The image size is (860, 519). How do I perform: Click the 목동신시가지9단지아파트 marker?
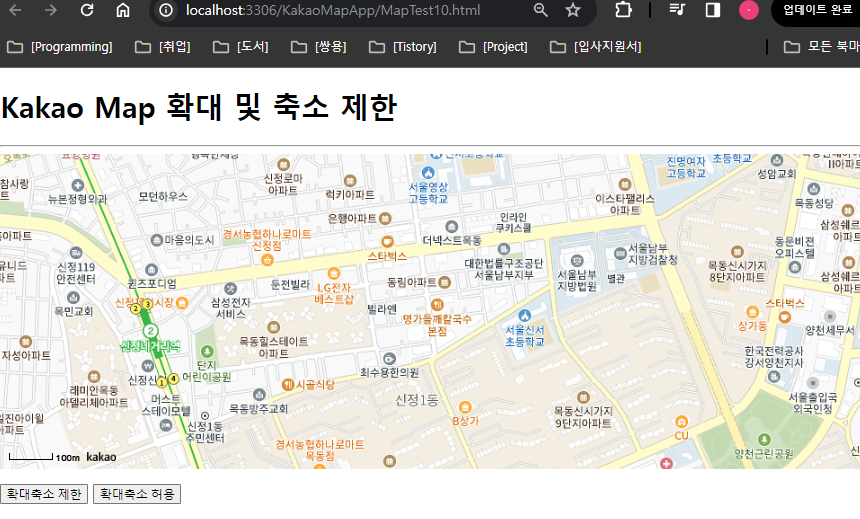pyautogui.click(x=583, y=397)
